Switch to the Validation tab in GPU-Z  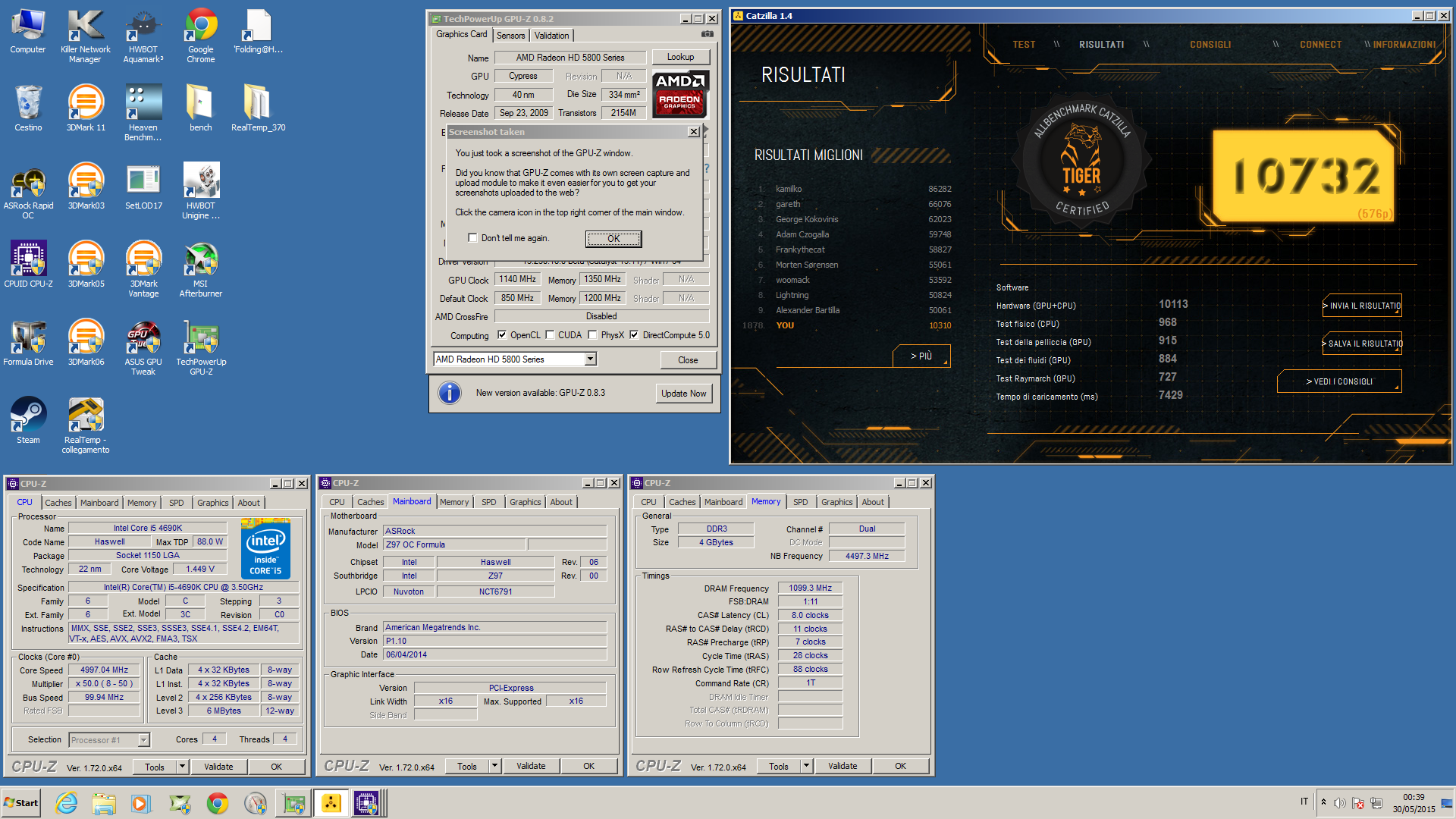(551, 36)
